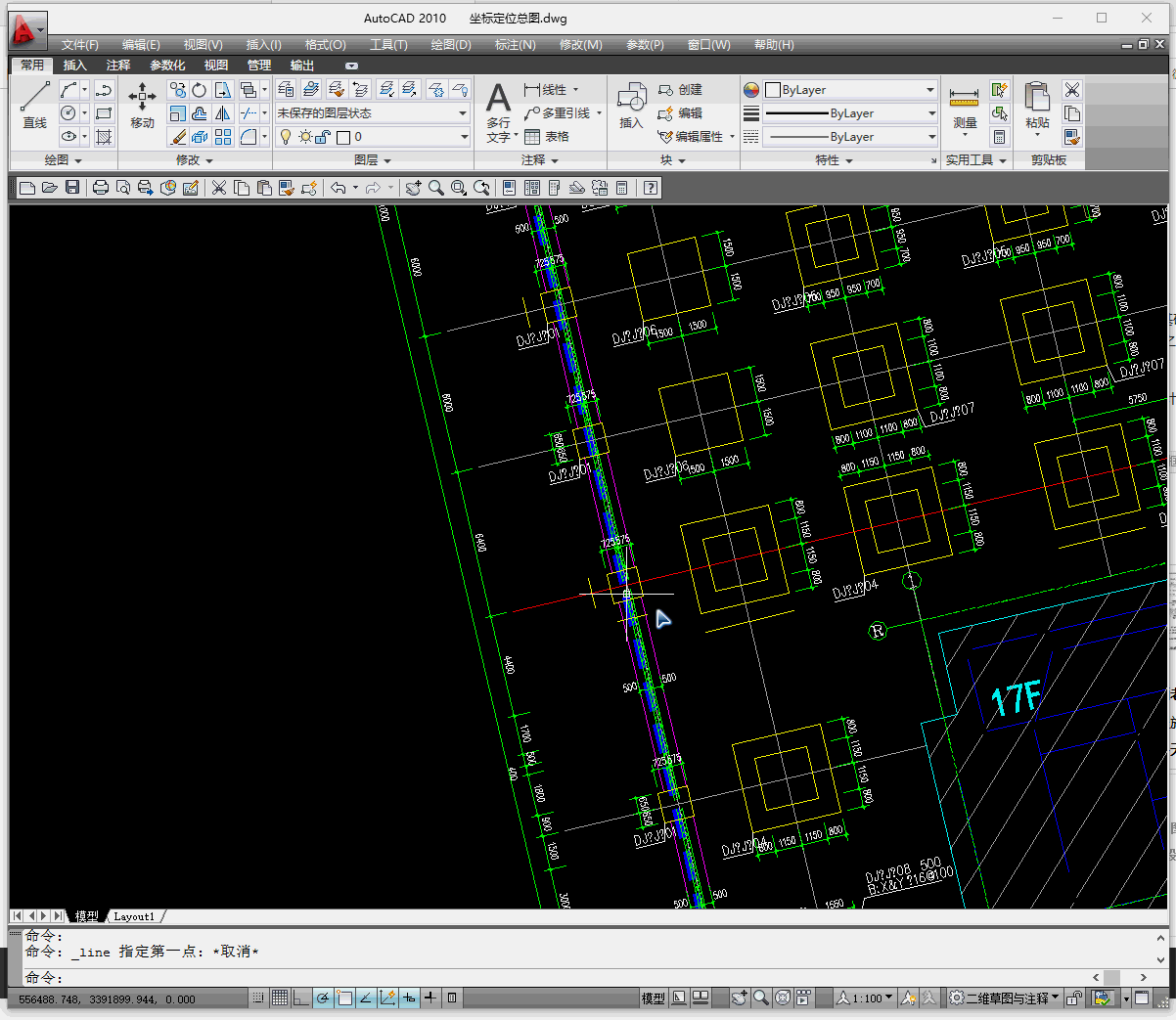Click the Undo arrow on the toolbar
This screenshot has height=1020, width=1176.
tap(338, 188)
